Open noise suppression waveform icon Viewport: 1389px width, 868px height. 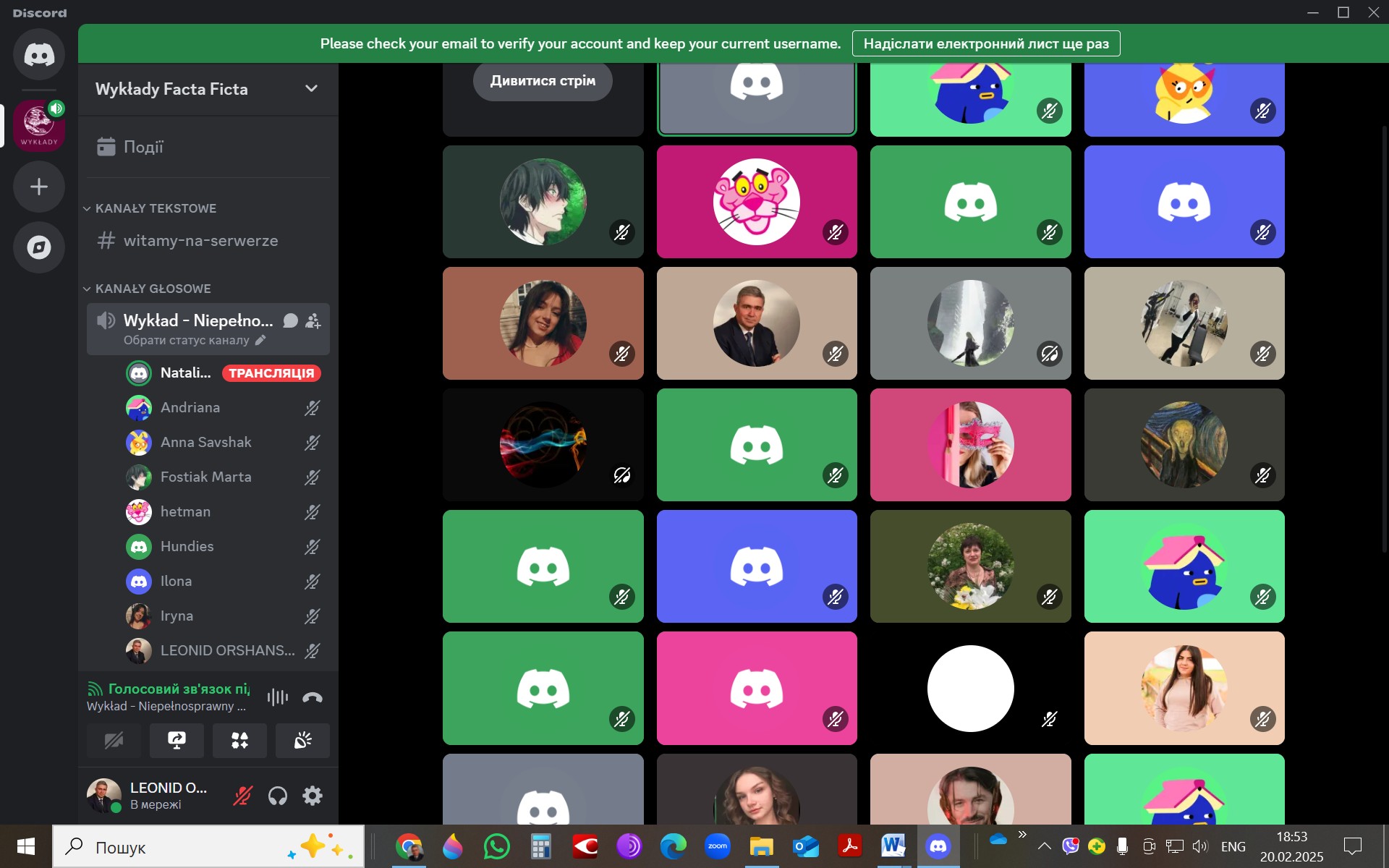pyautogui.click(x=277, y=697)
